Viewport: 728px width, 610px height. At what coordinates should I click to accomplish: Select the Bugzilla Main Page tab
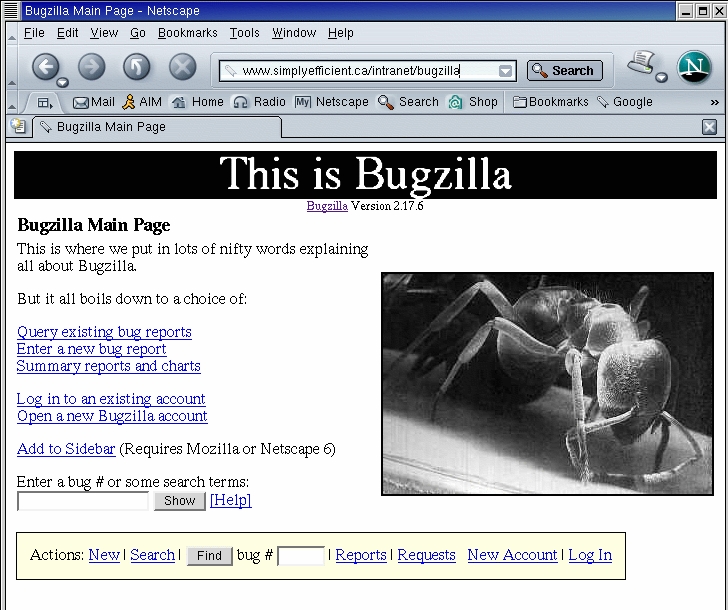click(110, 127)
